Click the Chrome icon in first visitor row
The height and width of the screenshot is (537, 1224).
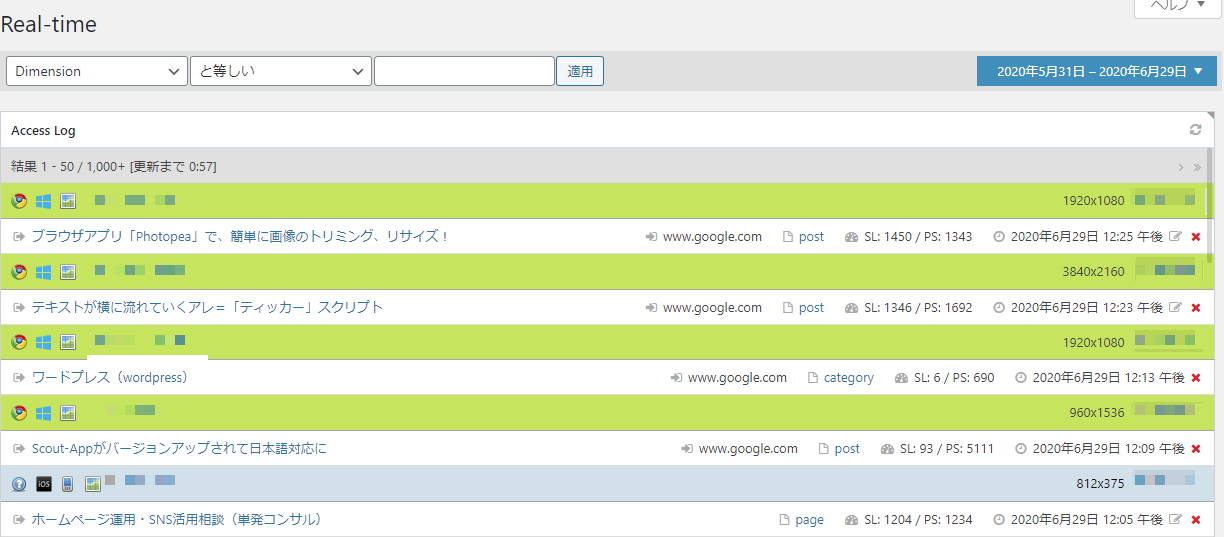click(19, 201)
